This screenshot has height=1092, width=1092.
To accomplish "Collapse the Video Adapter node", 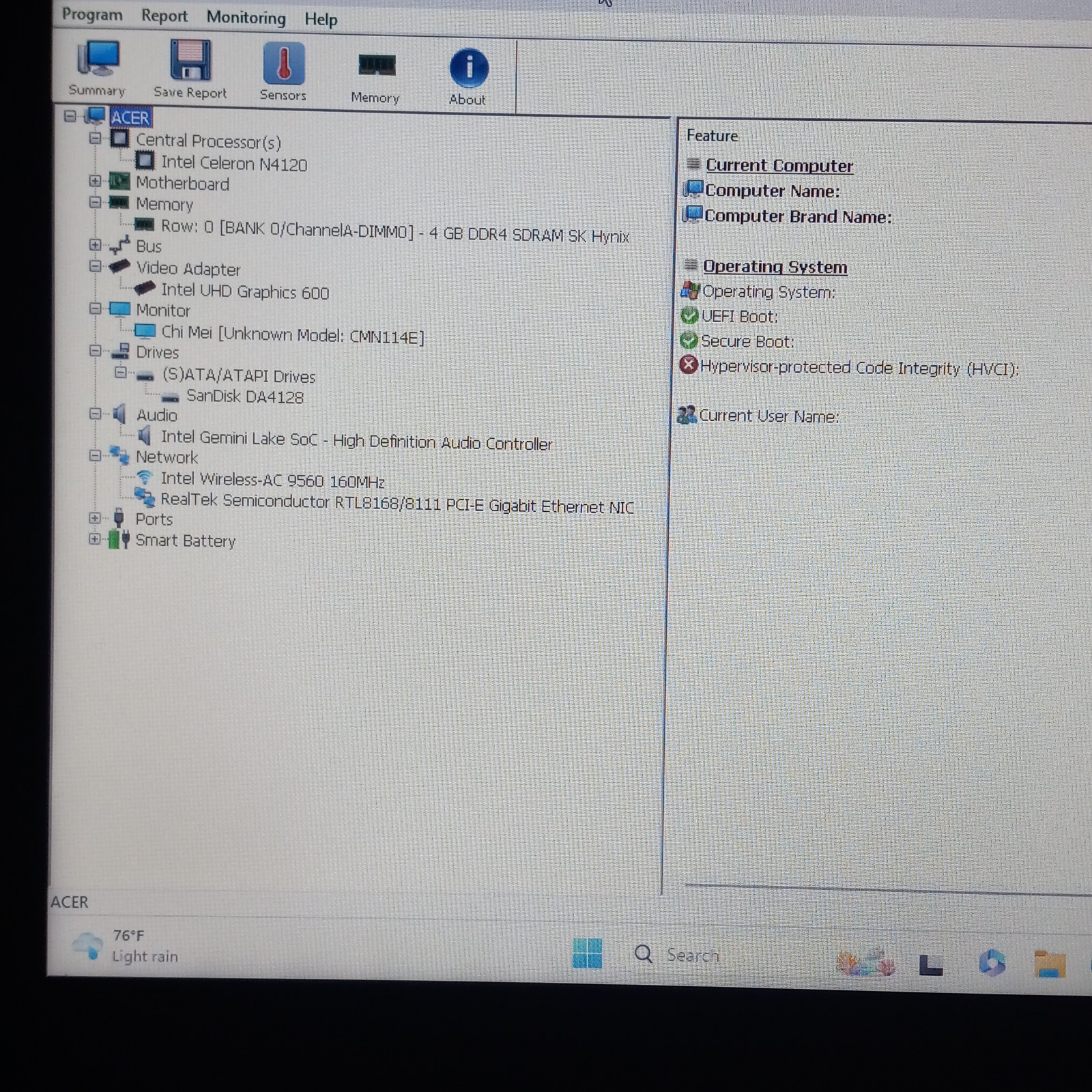I will (95, 266).
